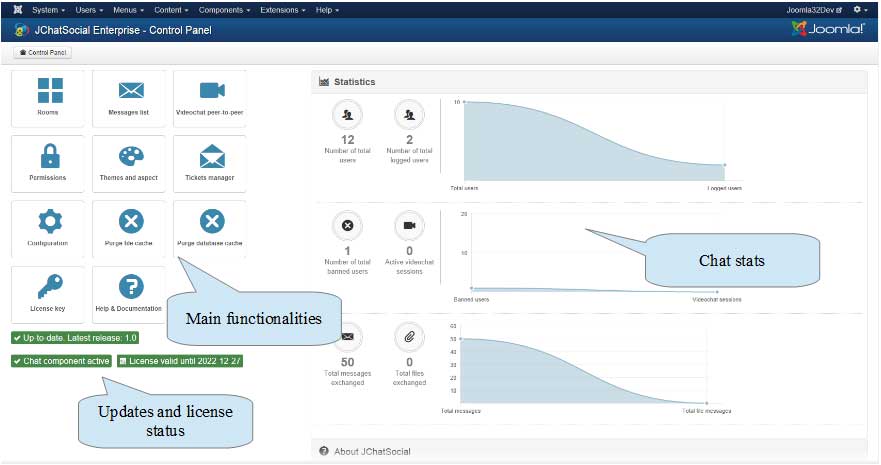The image size is (881, 465).
Task: Click the total messages area chart
Action: click(x=583, y=371)
